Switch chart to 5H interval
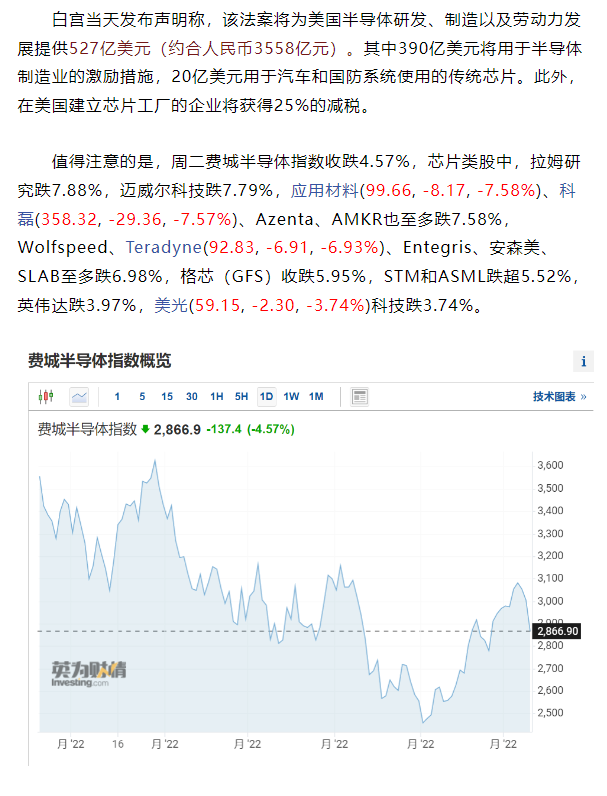The width and height of the screenshot is (607, 796). [x=242, y=396]
